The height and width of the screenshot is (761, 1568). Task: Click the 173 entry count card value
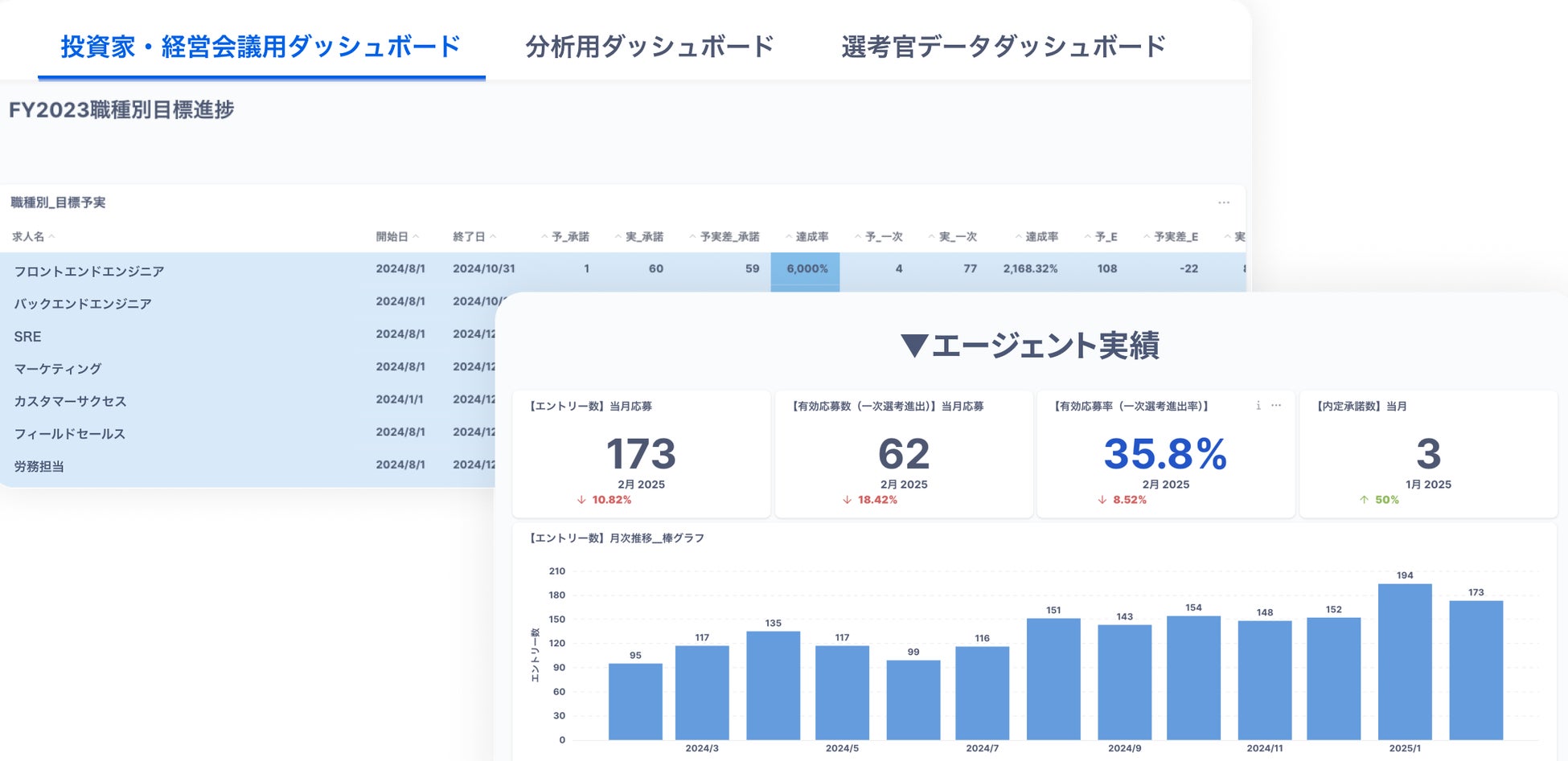point(641,454)
